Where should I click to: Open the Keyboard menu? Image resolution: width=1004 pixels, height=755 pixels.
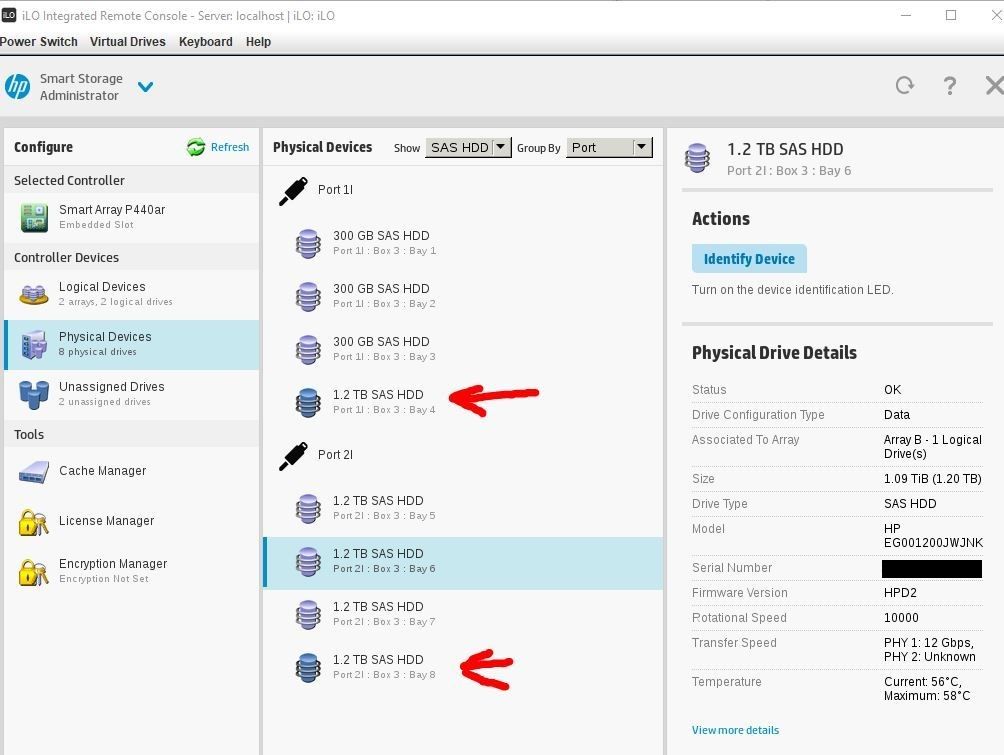coord(206,42)
